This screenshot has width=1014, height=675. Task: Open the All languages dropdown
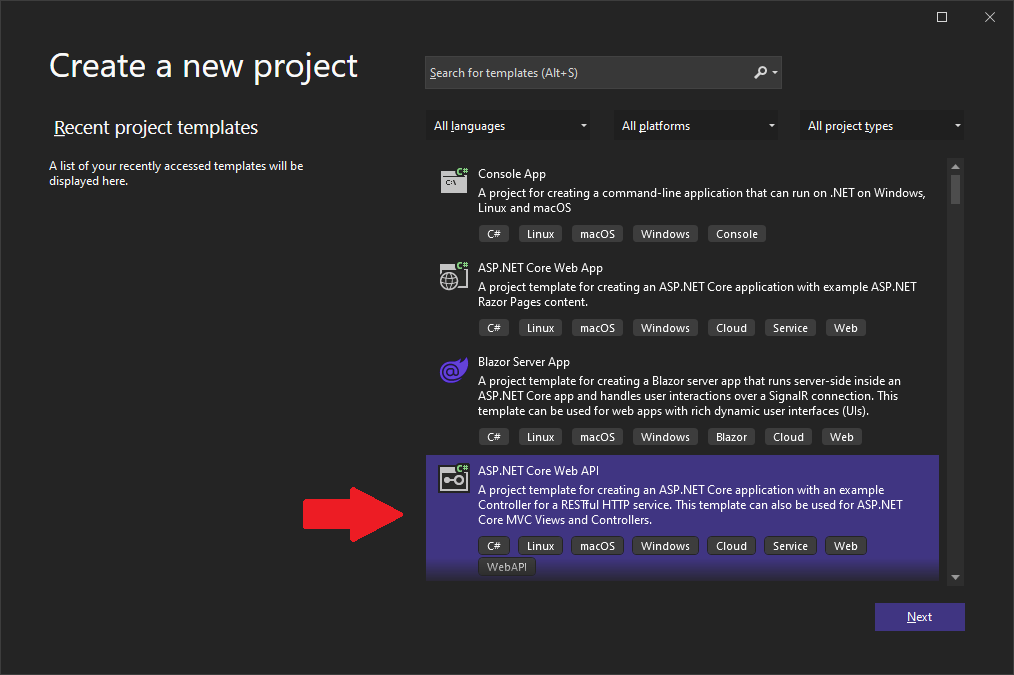pos(507,125)
